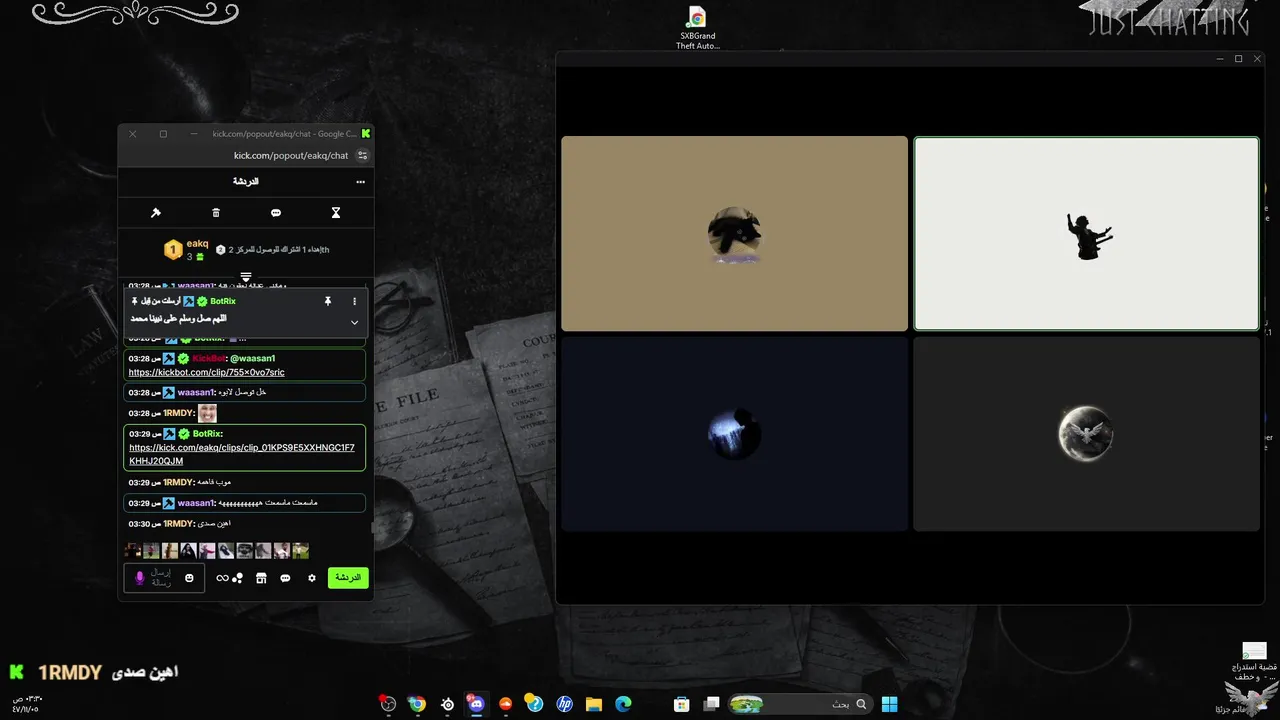The image size is (1280, 720).
Task: Open the Get Help question mark taskbar icon
Action: (534, 704)
